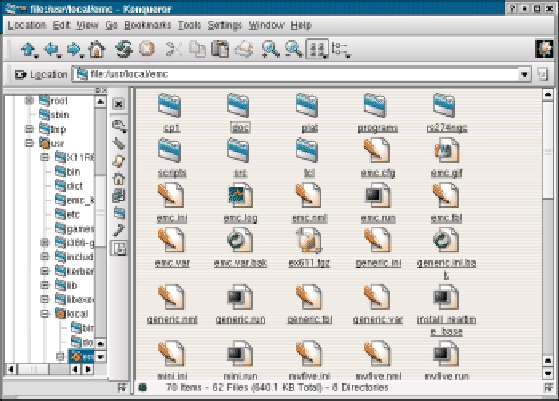Click the sidebar configure button at strip top
This screenshot has height=401, width=559.
pyautogui.click(x=118, y=104)
